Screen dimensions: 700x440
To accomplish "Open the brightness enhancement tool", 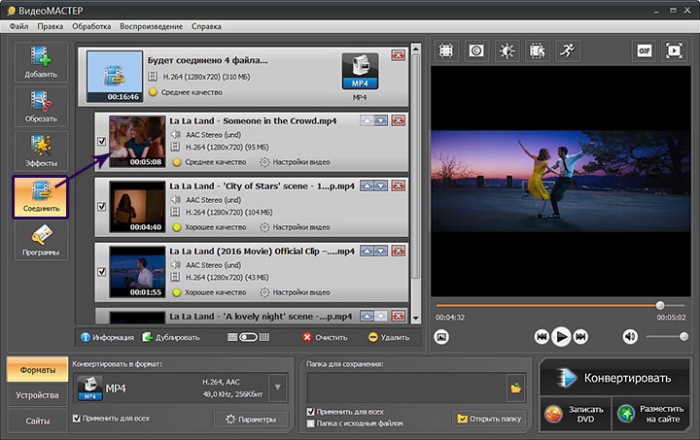I will pos(507,49).
